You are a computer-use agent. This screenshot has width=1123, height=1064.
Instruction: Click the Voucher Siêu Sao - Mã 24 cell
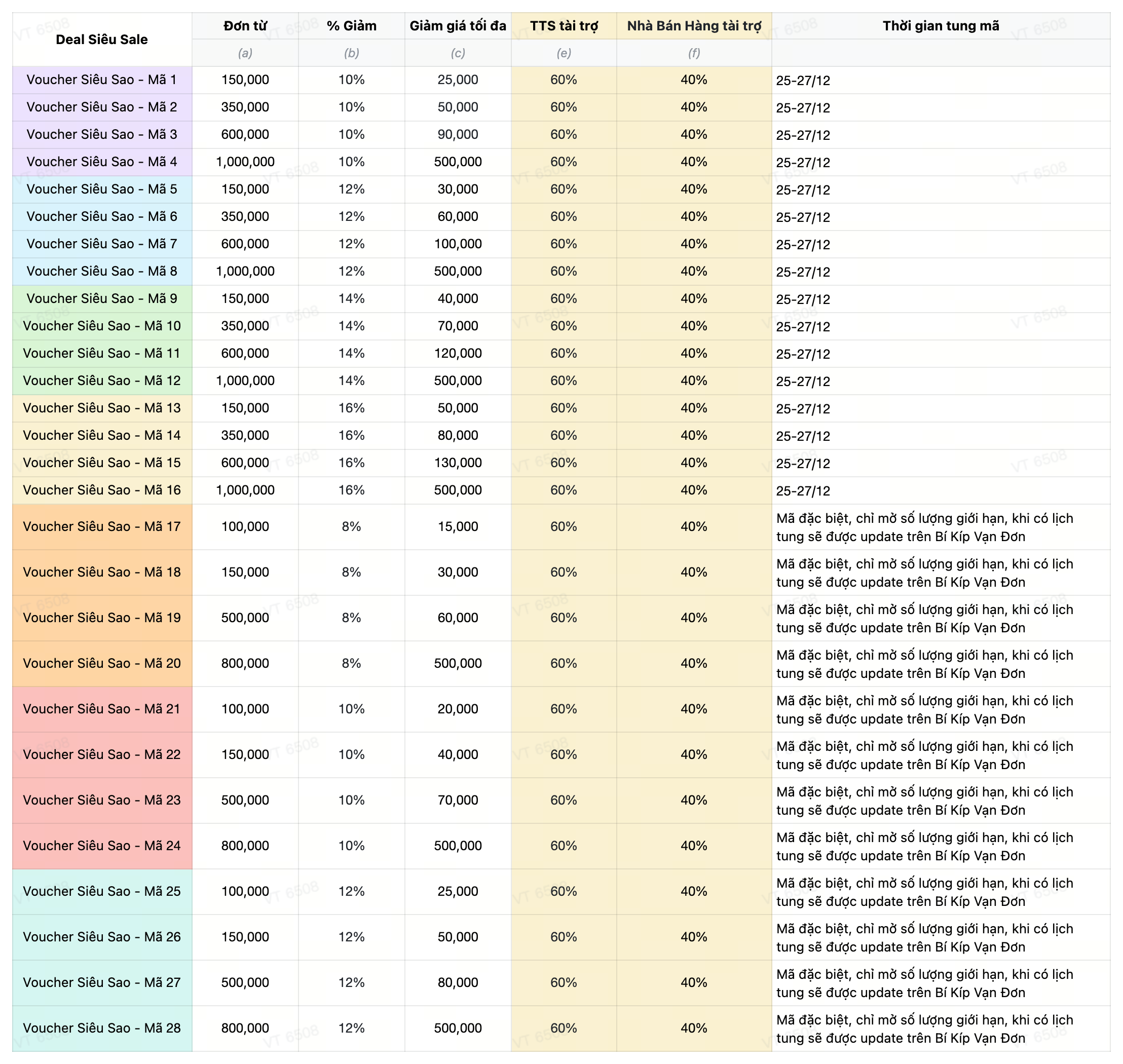coord(101,846)
